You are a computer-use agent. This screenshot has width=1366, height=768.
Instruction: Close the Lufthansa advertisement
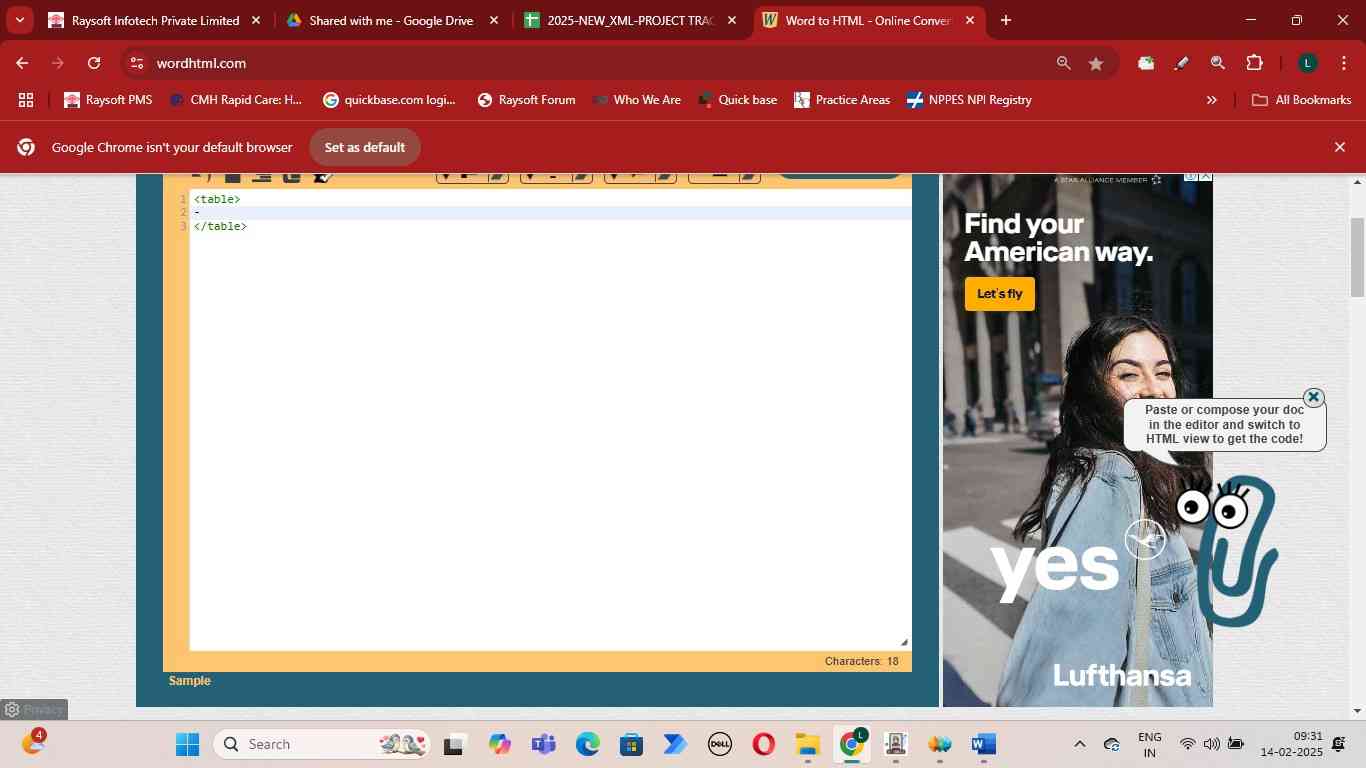(1205, 178)
